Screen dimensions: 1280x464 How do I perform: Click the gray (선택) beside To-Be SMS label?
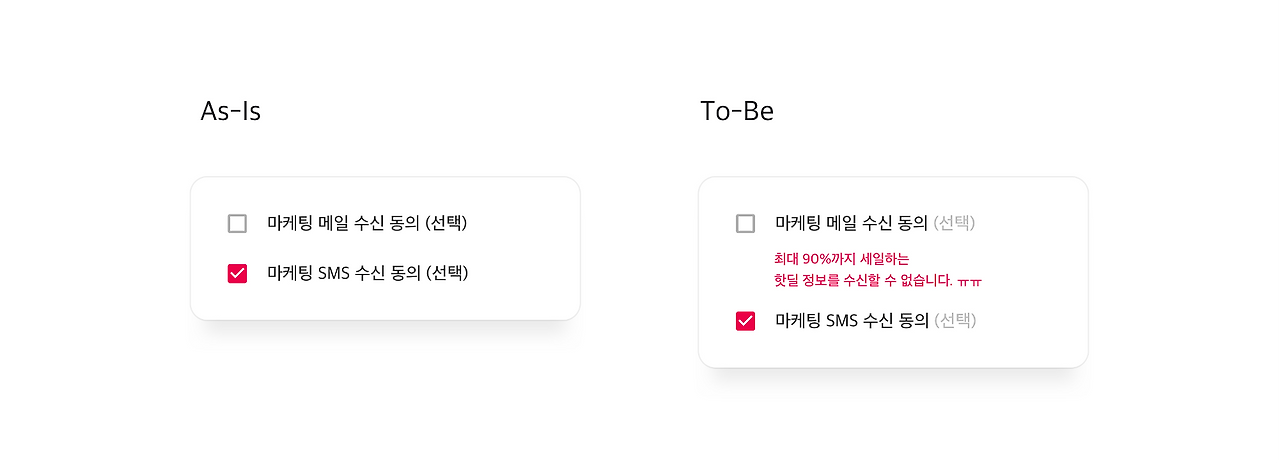pos(955,321)
